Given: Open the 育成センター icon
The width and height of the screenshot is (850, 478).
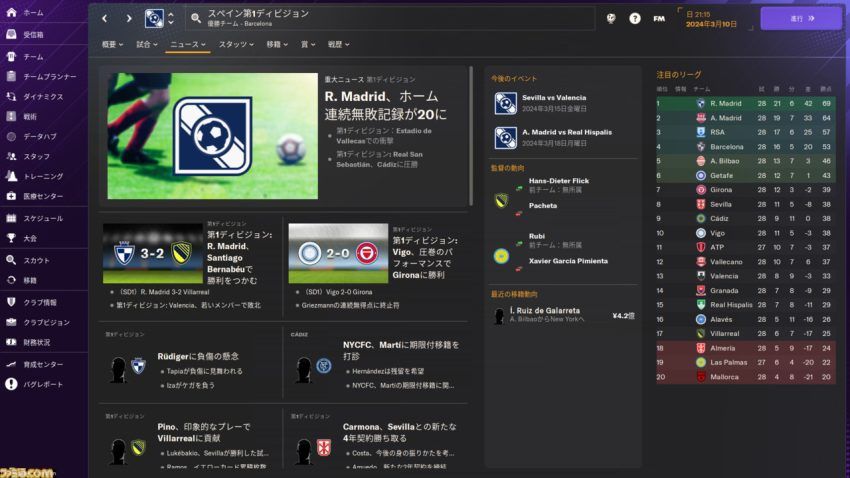Looking at the screenshot, I should pyautogui.click(x=11, y=364).
